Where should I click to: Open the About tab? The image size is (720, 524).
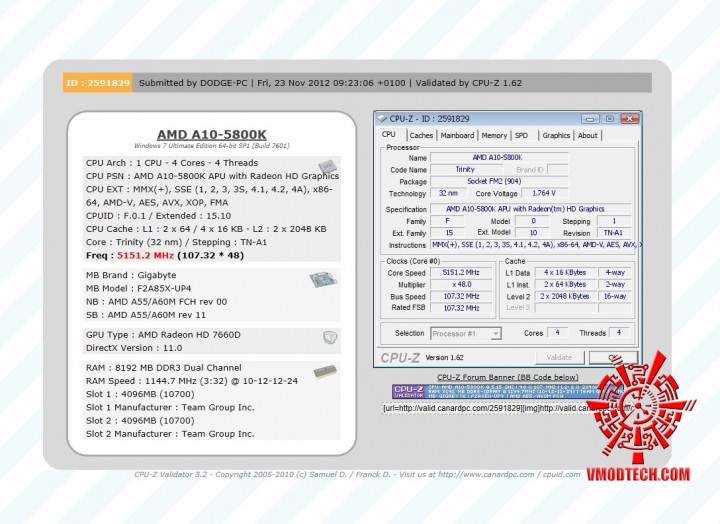(x=588, y=135)
